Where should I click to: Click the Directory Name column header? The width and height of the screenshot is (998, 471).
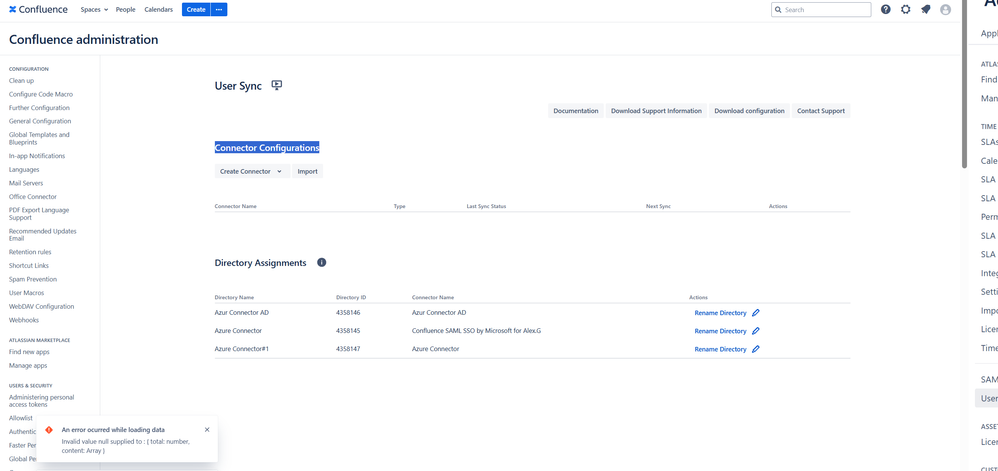click(x=234, y=297)
